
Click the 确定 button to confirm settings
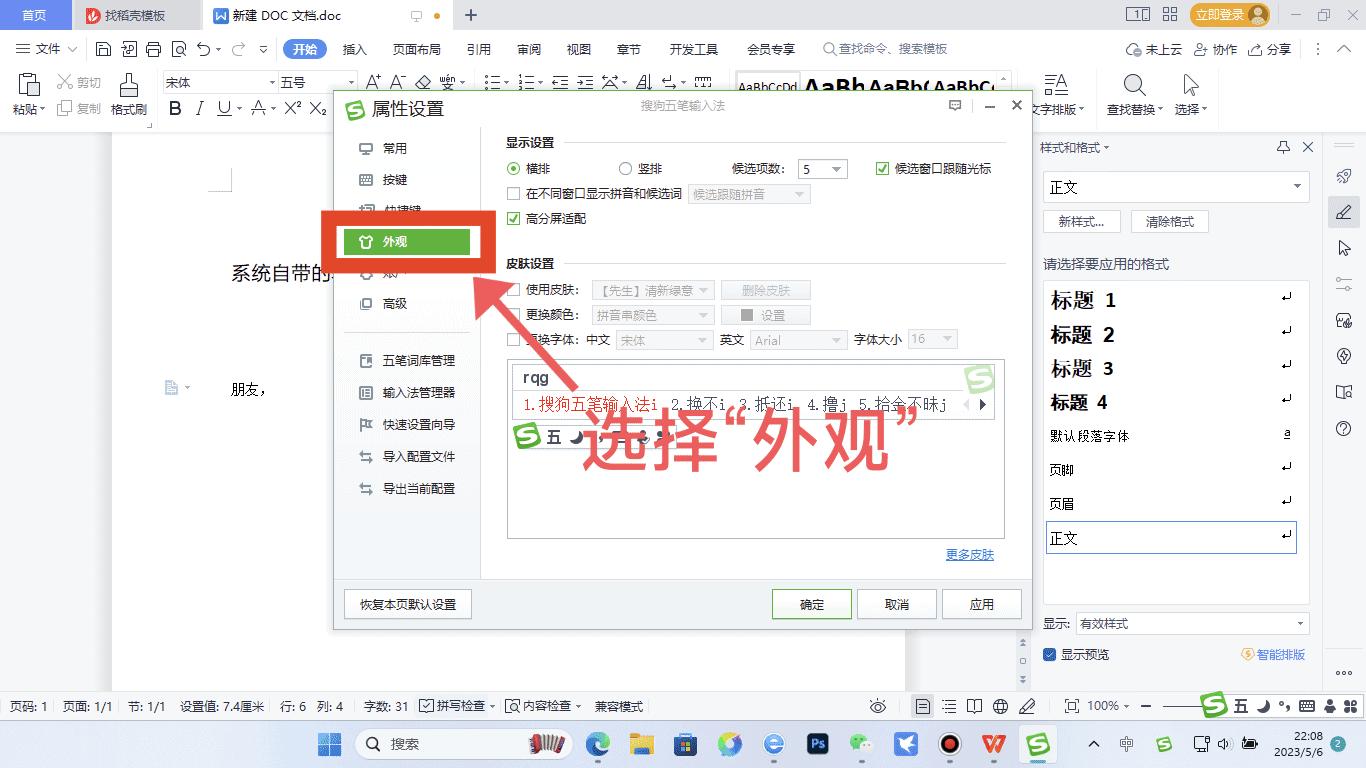point(811,603)
